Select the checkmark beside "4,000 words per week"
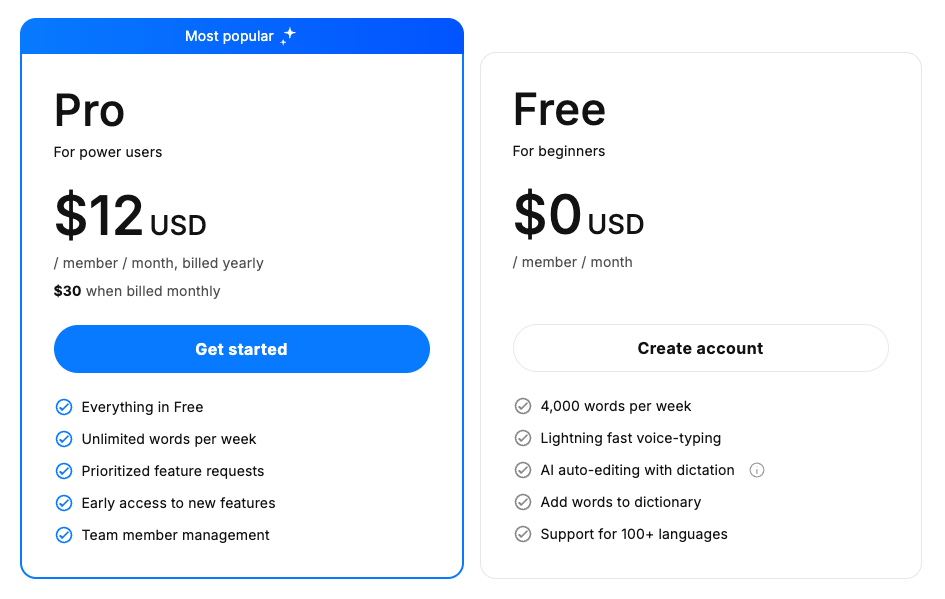Image resolution: width=945 pixels, height=599 pixels. point(522,406)
